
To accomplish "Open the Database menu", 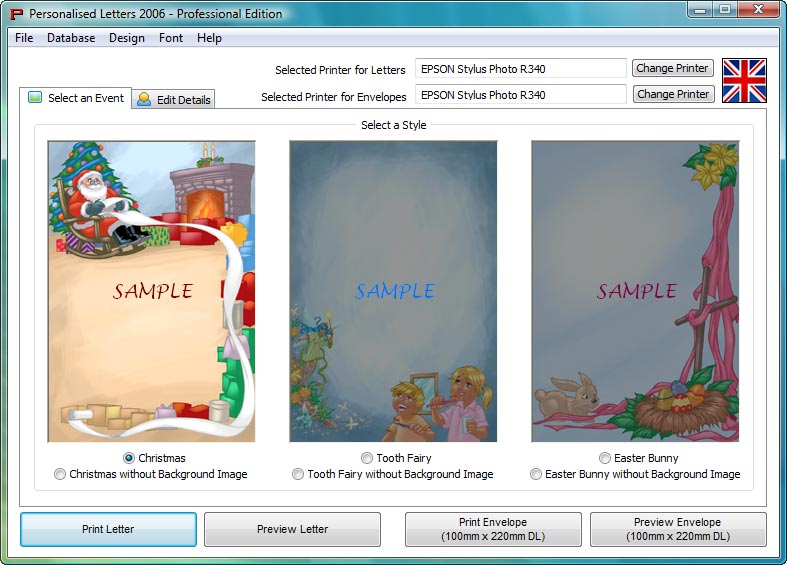I will [x=71, y=38].
